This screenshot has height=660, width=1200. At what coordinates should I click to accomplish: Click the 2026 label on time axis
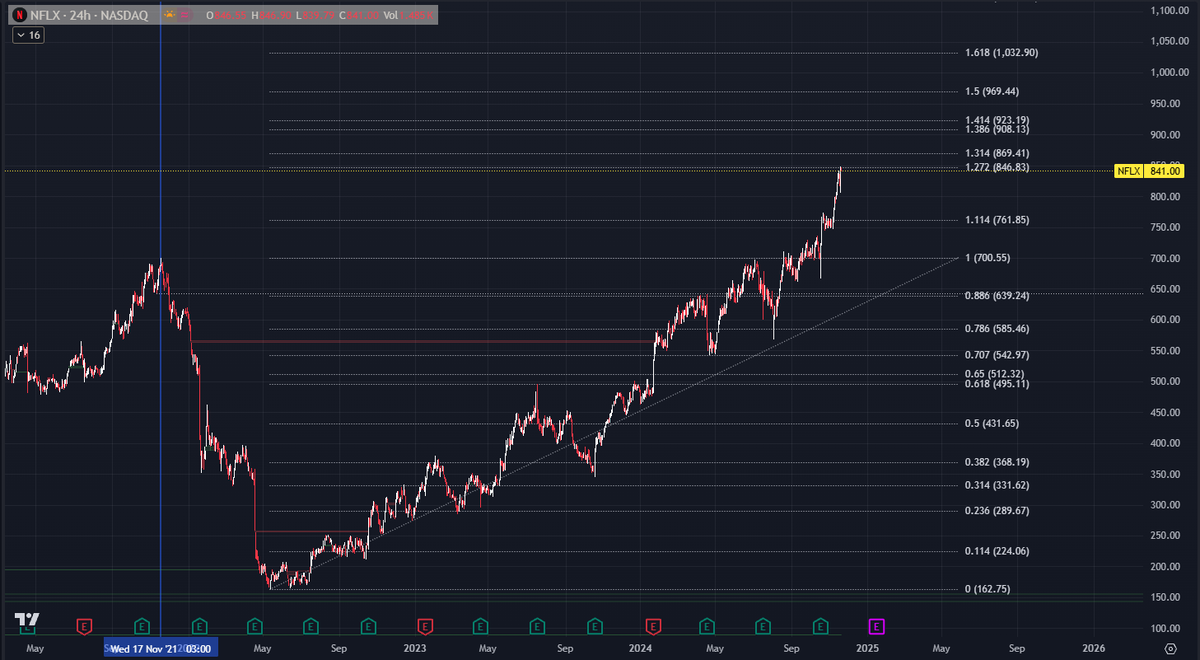[1093, 648]
